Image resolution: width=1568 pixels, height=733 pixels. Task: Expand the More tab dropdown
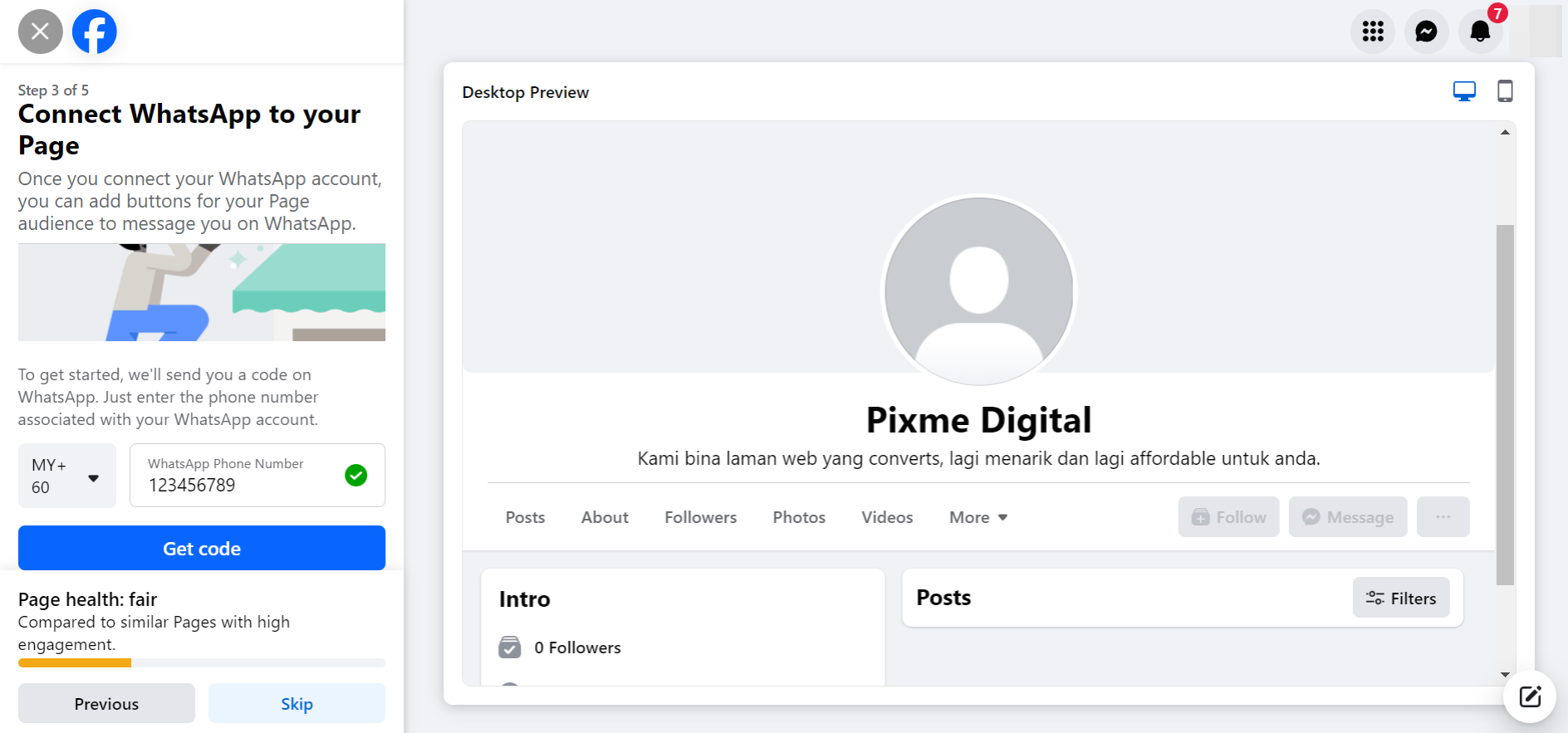click(978, 517)
